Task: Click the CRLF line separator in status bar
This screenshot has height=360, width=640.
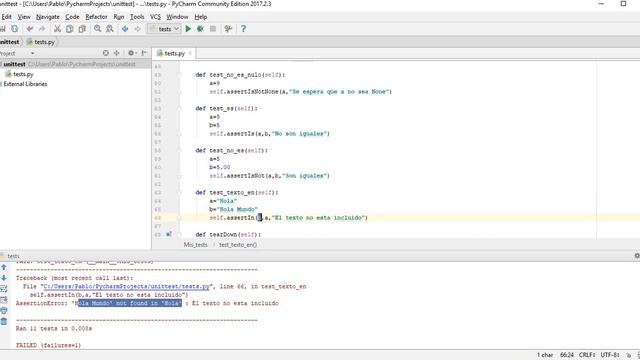Action: pos(587,355)
